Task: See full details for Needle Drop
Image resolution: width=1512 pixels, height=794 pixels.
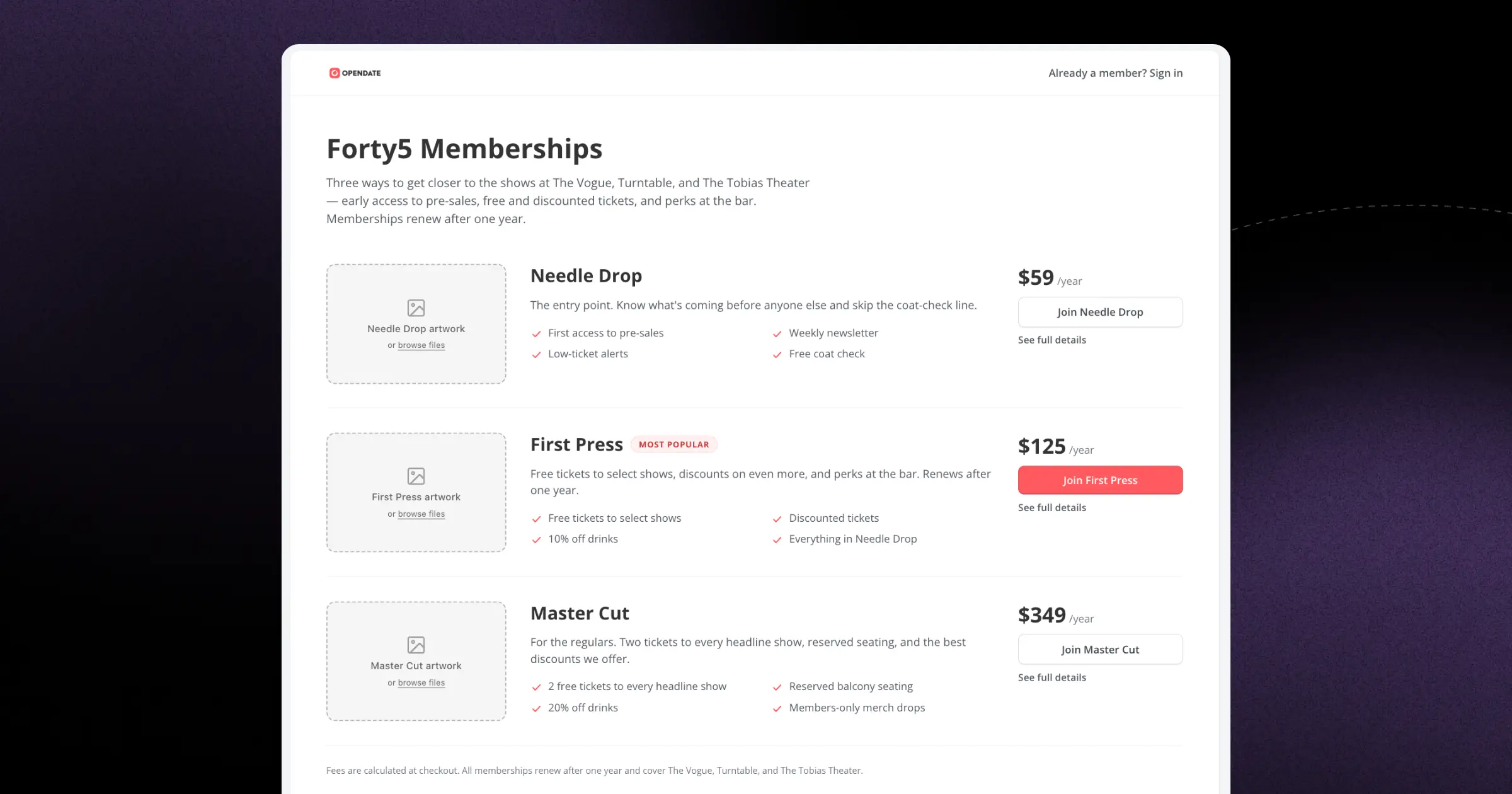Action: [1051, 340]
